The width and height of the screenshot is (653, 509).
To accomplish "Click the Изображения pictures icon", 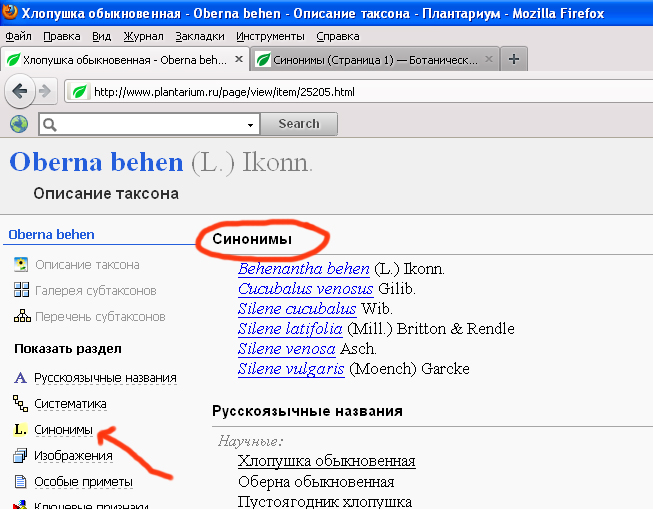I will click(x=20, y=456).
